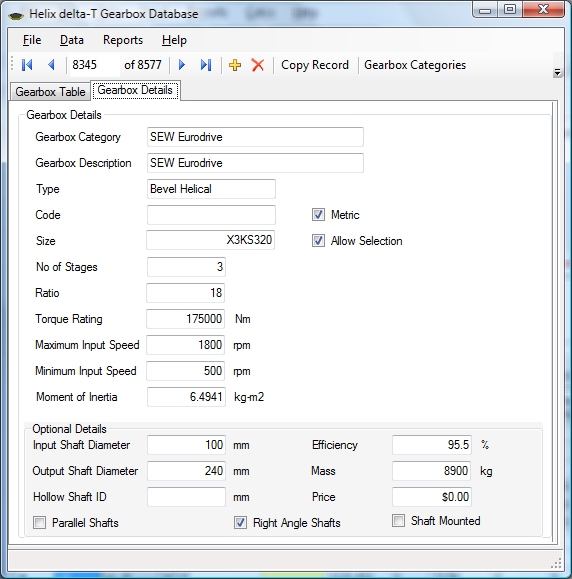Open Gearbox Categories from toolbar
This screenshot has height=579, width=572.
(x=415, y=65)
